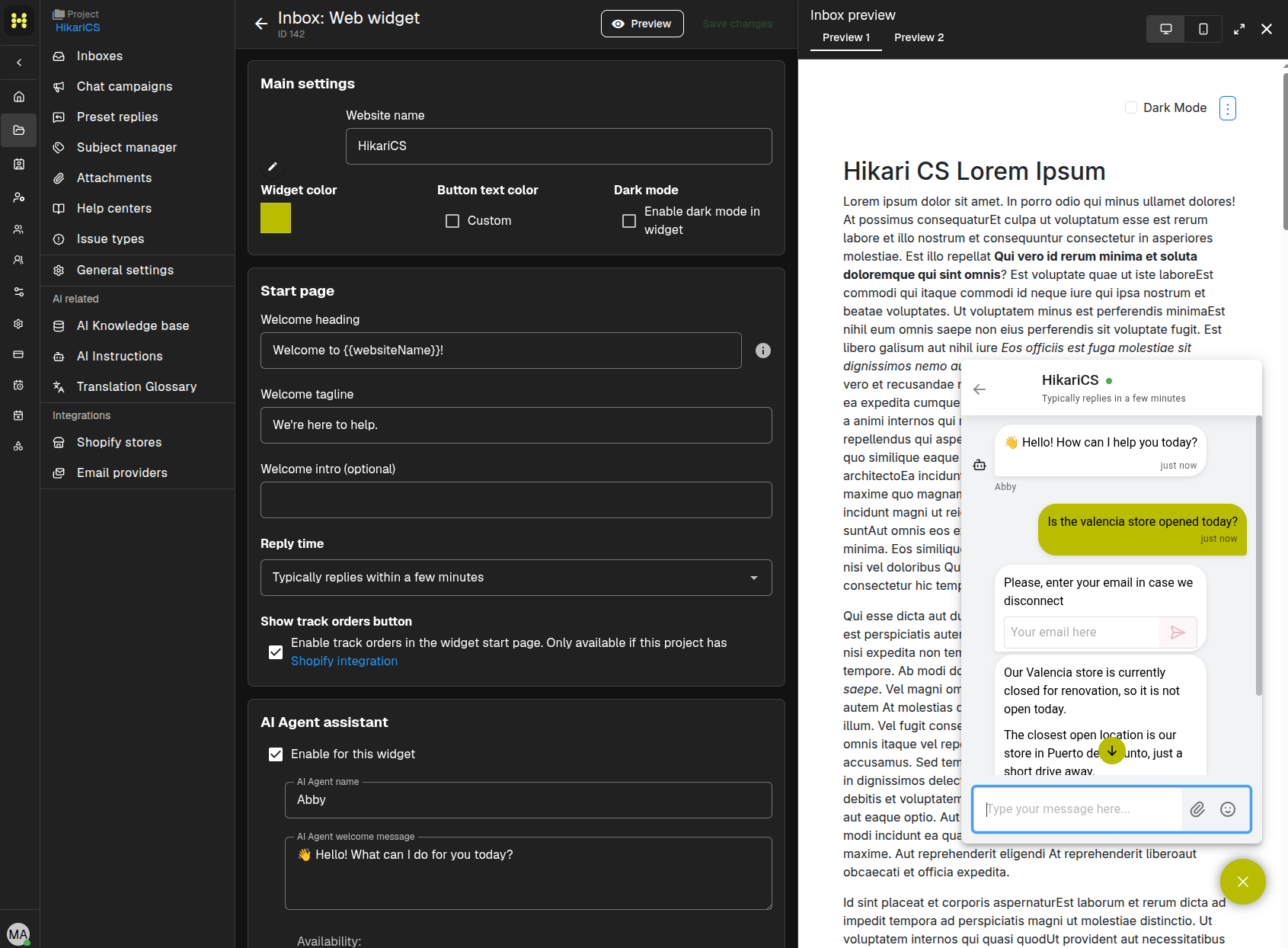Open the Reply time dropdown
Viewport: 1288px width, 948px height.
point(516,578)
